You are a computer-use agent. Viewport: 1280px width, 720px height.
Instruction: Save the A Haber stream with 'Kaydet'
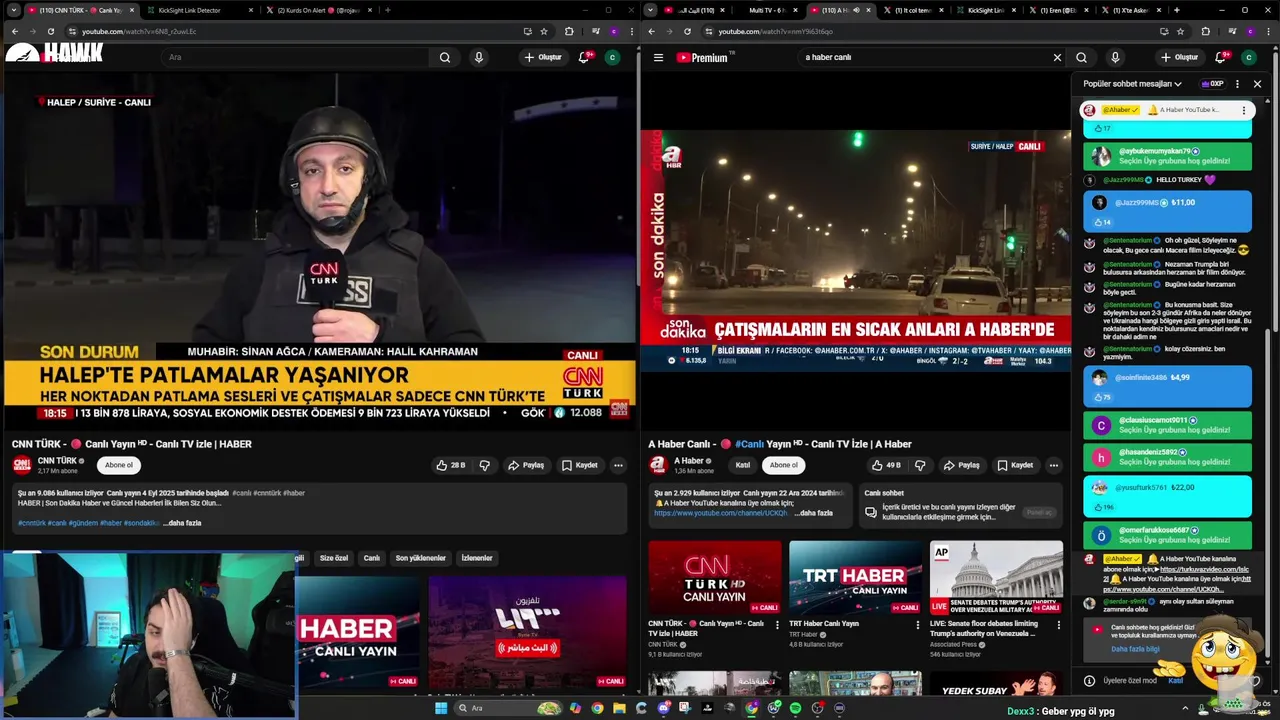(x=1014, y=465)
